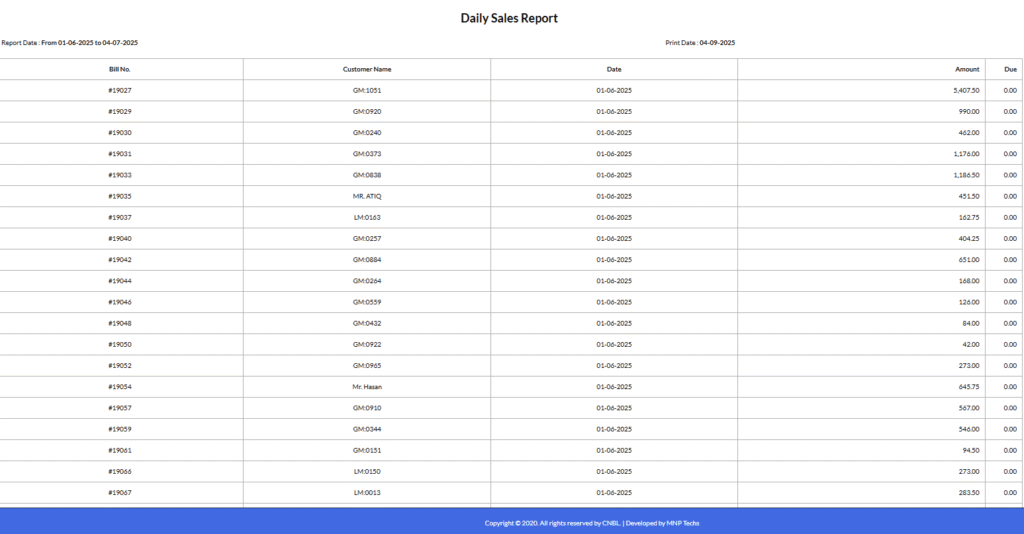
Task: Click the Customer Name column header
Action: [x=367, y=69]
